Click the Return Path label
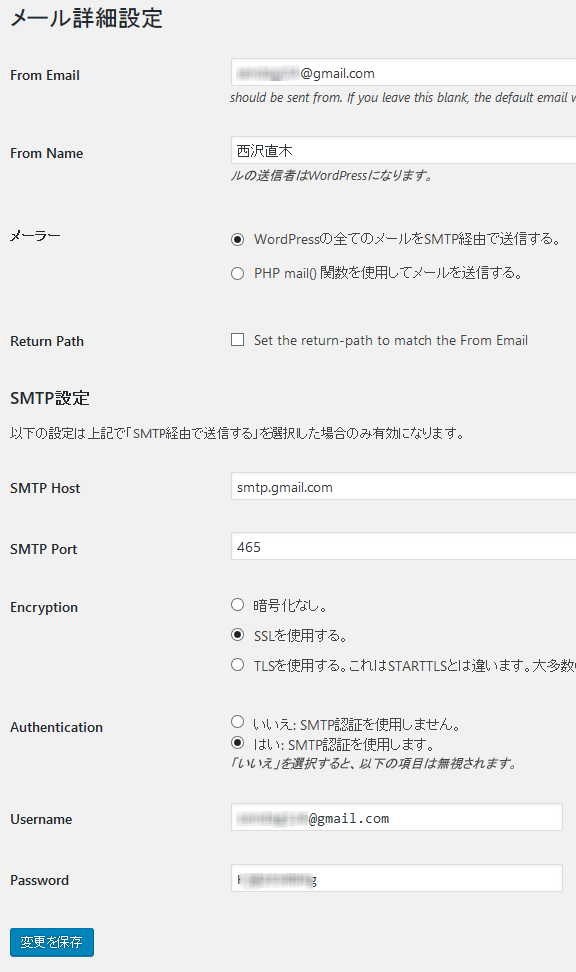Image resolution: width=576 pixels, height=972 pixels. point(47,341)
